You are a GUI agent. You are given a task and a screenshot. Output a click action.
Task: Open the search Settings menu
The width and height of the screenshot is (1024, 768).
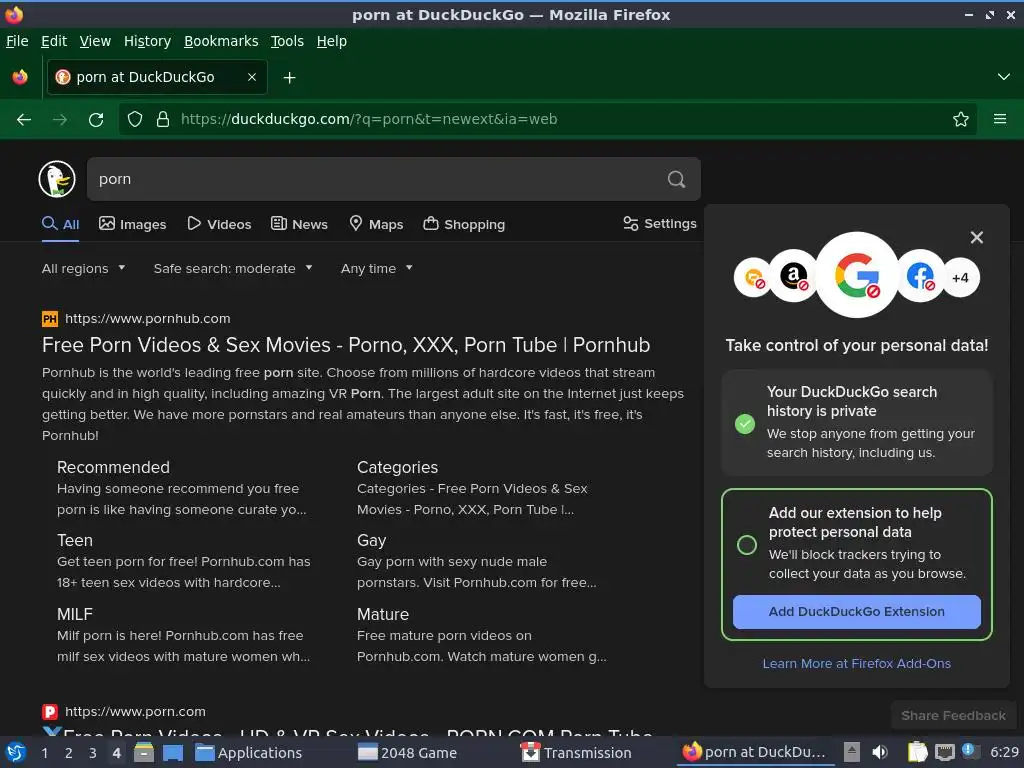(660, 224)
